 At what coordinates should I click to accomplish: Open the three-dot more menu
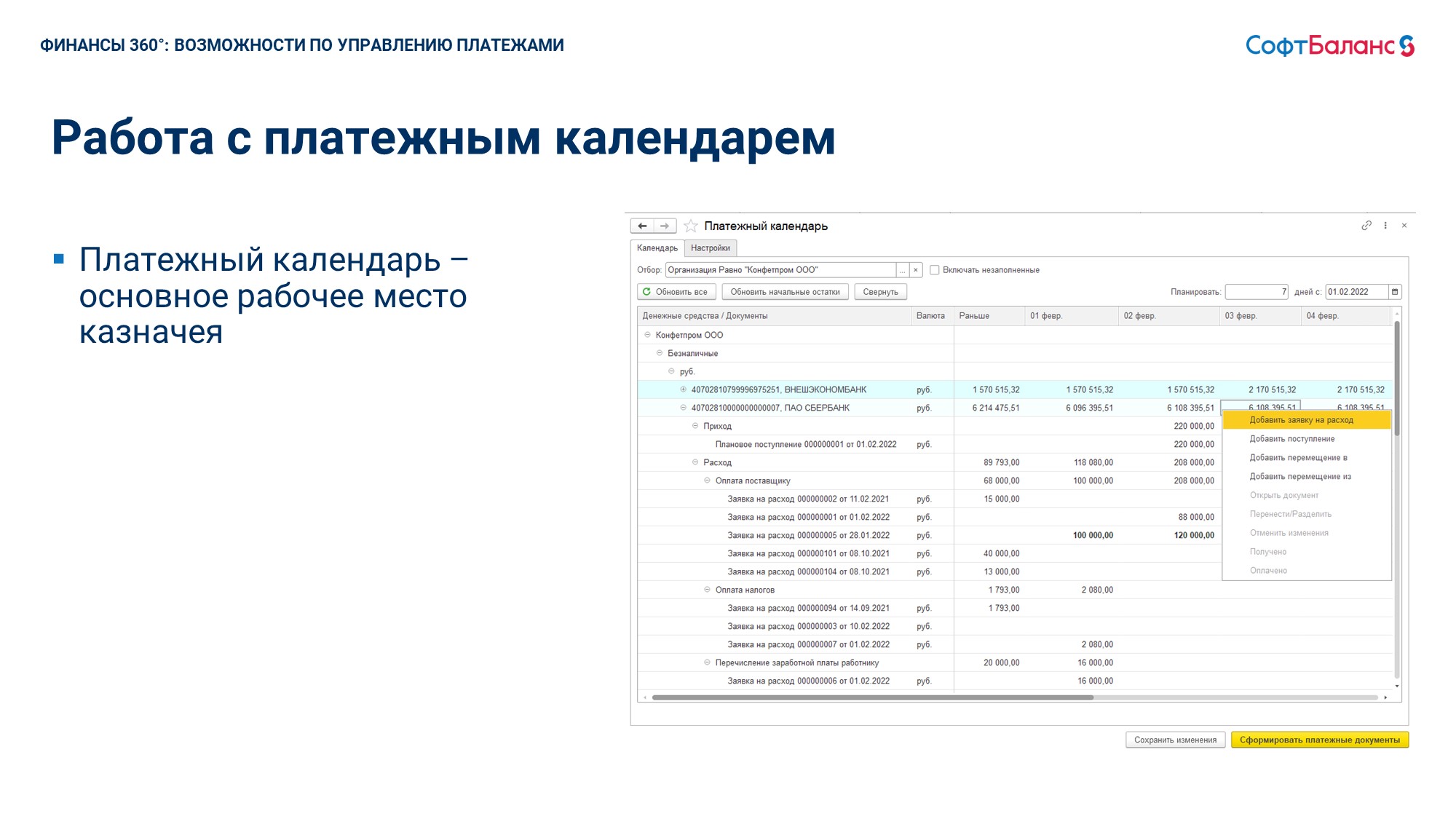click(x=1385, y=226)
